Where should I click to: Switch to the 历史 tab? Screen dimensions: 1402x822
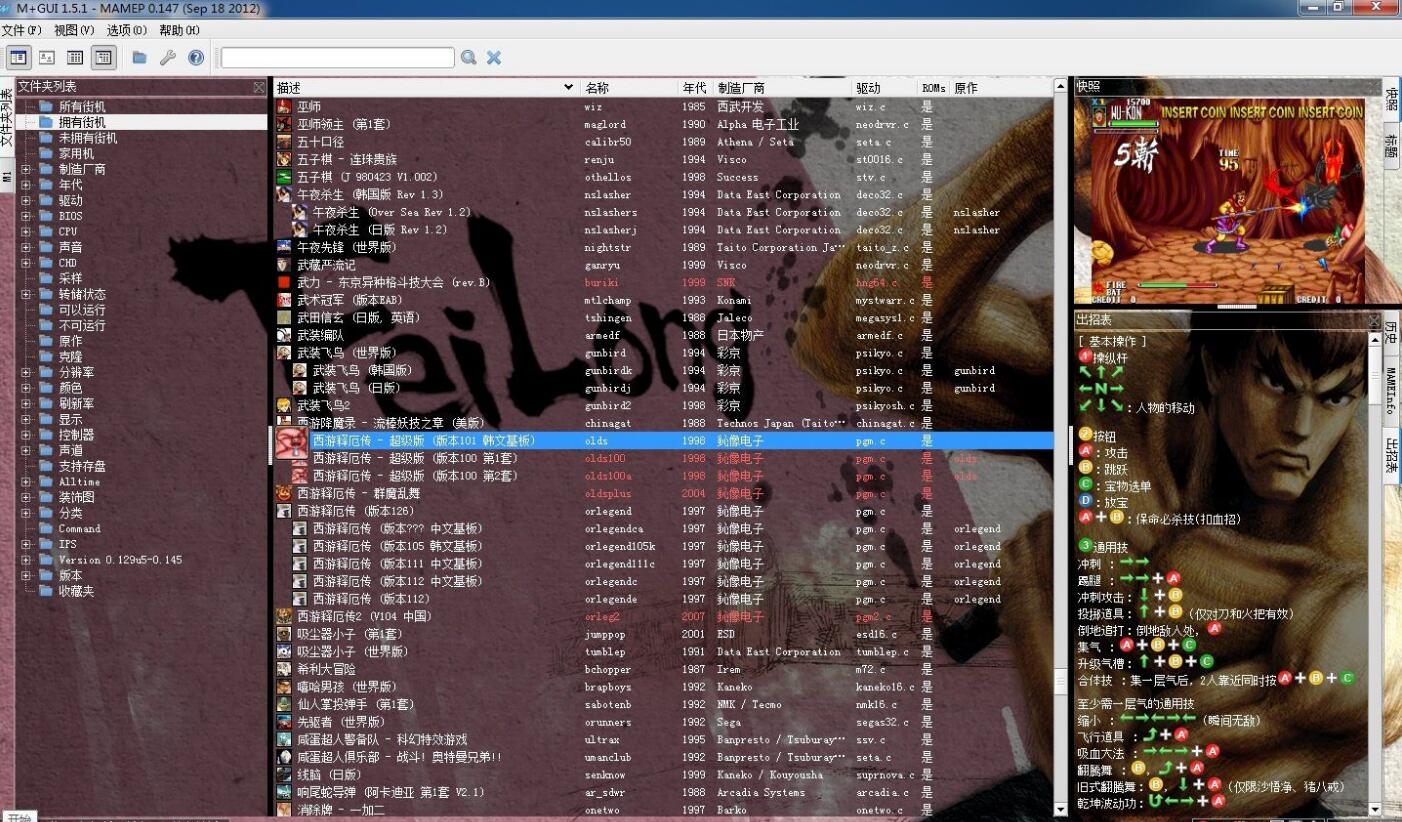1391,333
